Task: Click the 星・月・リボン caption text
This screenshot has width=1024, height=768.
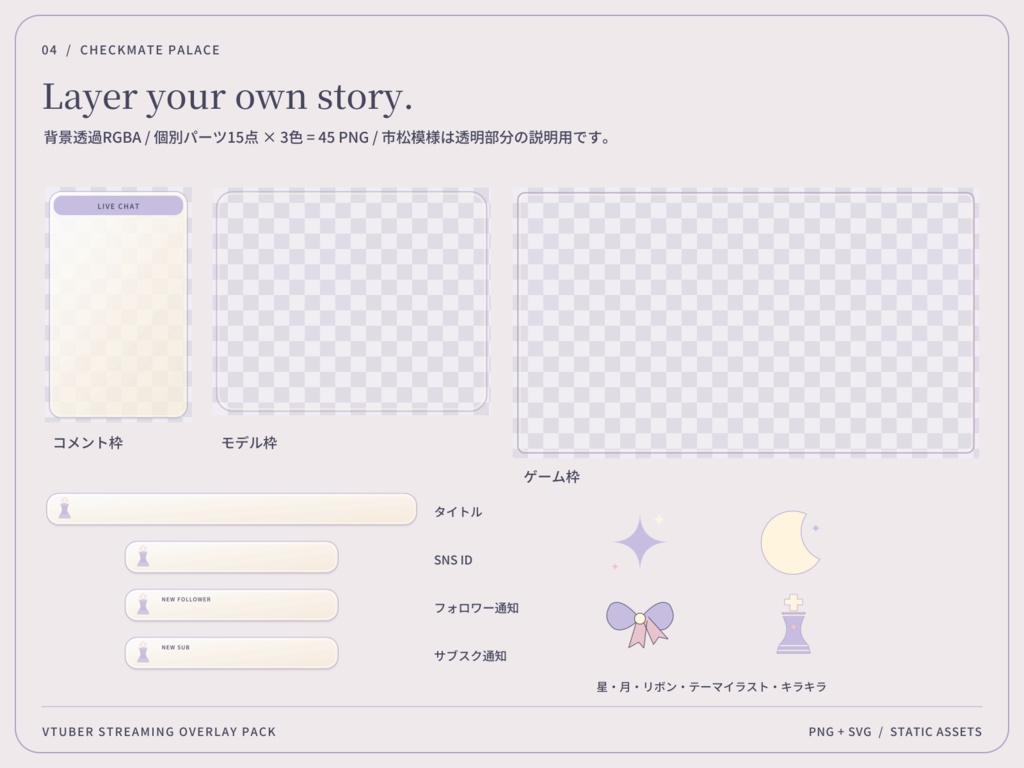Action: pos(712,687)
